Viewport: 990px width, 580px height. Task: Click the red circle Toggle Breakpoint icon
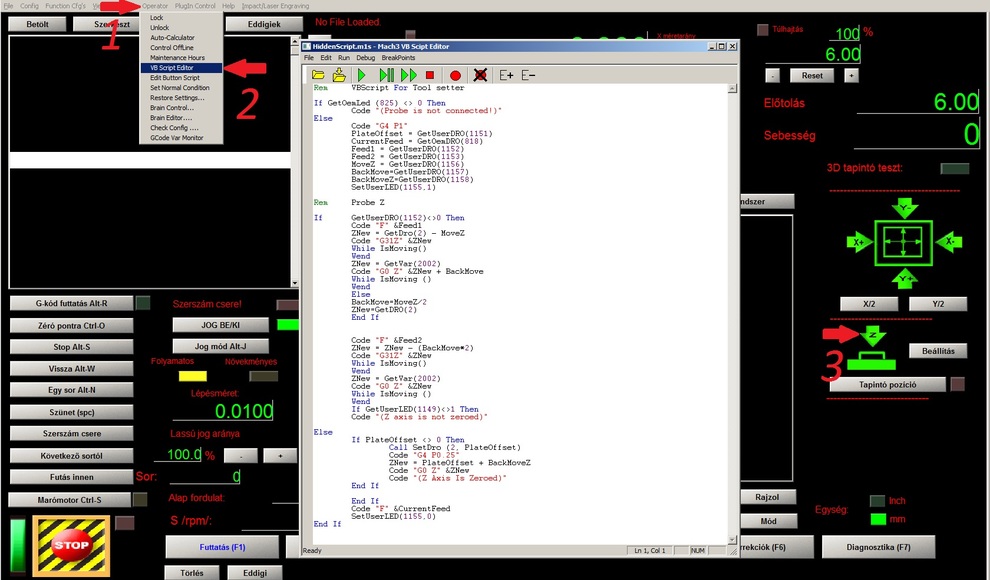pos(455,75)
